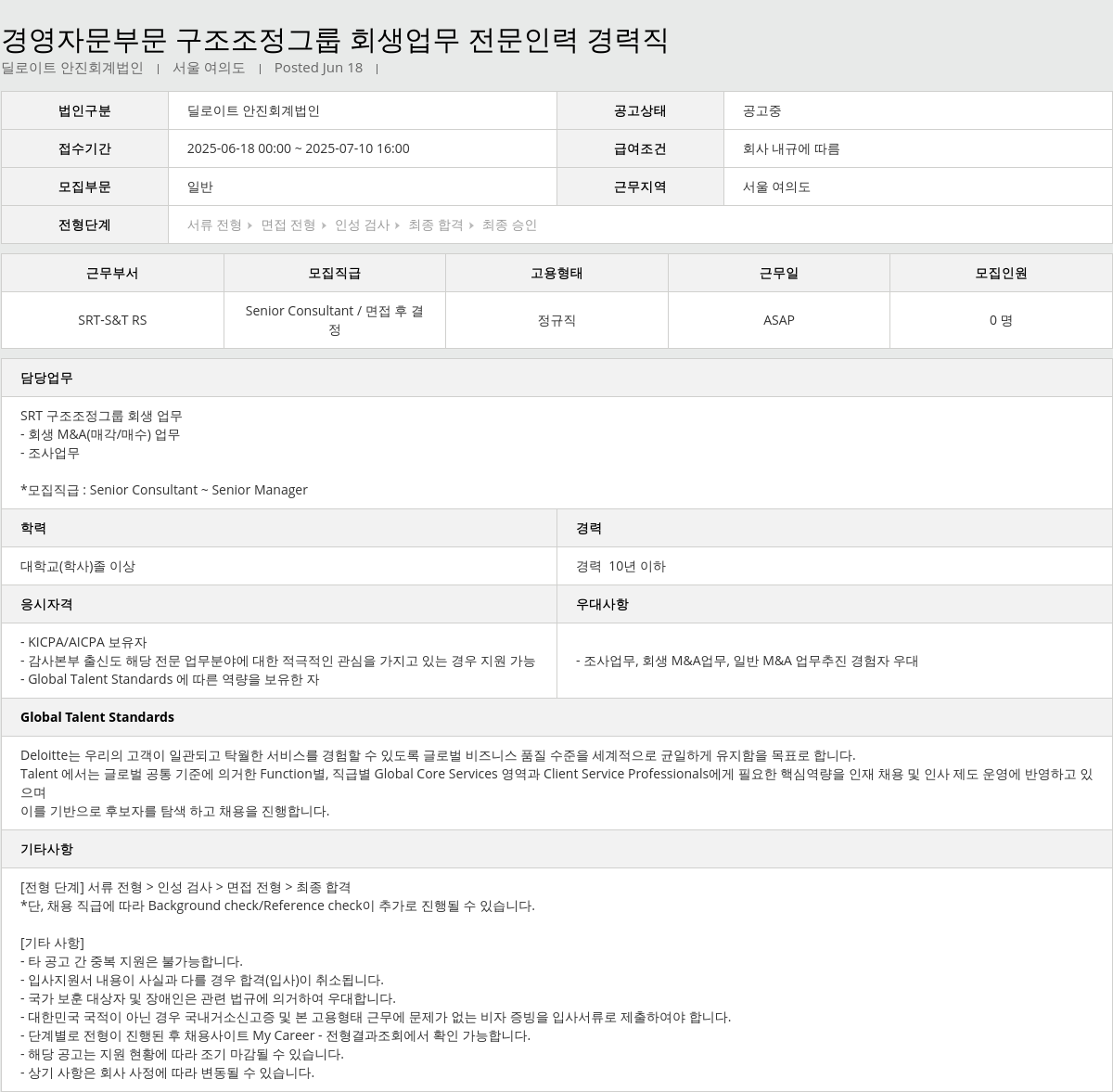
Task: Click the line 회생 M&A(매각/매수) 업무
Action: (100, 434)
